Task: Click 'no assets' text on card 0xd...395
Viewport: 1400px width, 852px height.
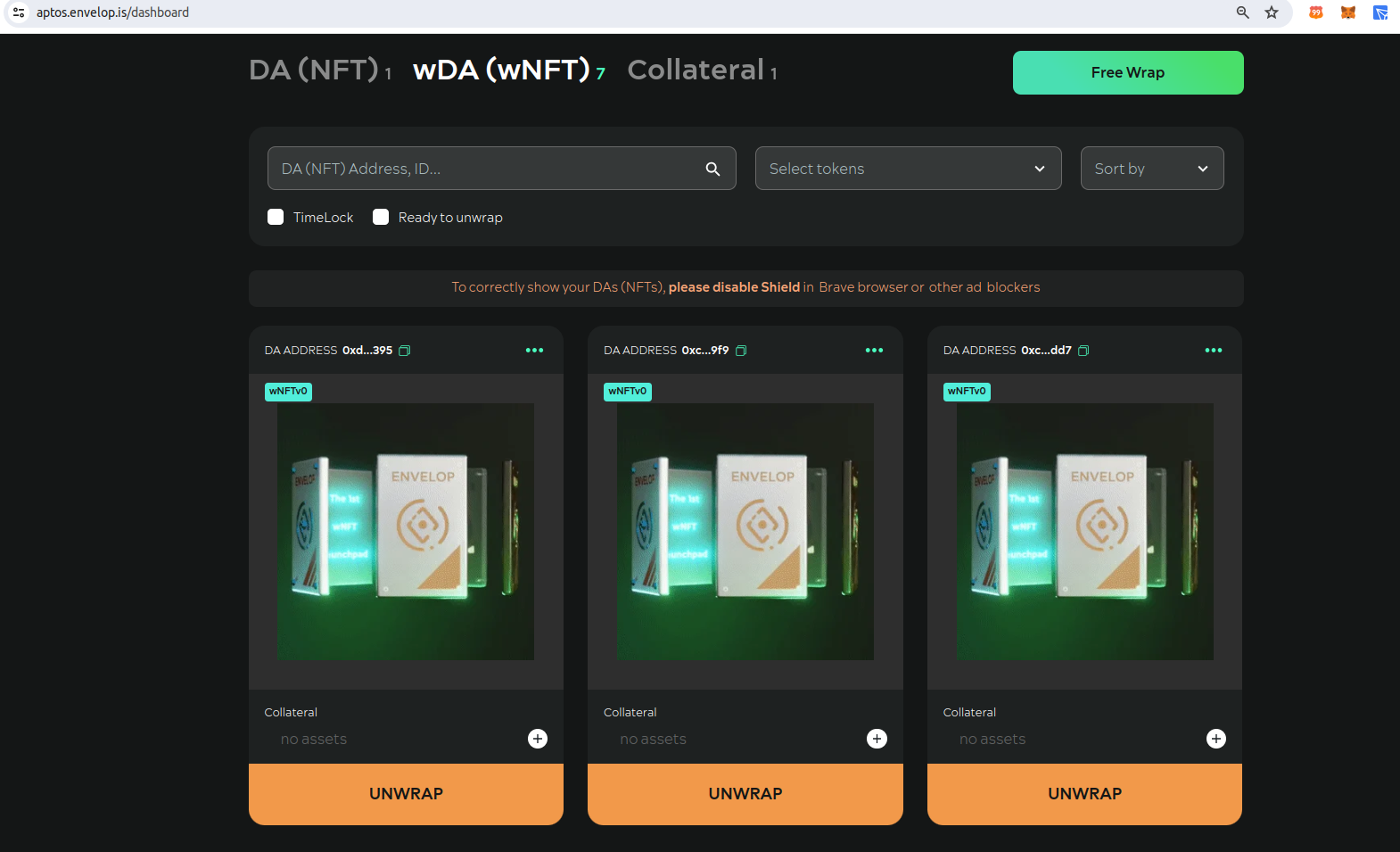Action: (314, 739)
